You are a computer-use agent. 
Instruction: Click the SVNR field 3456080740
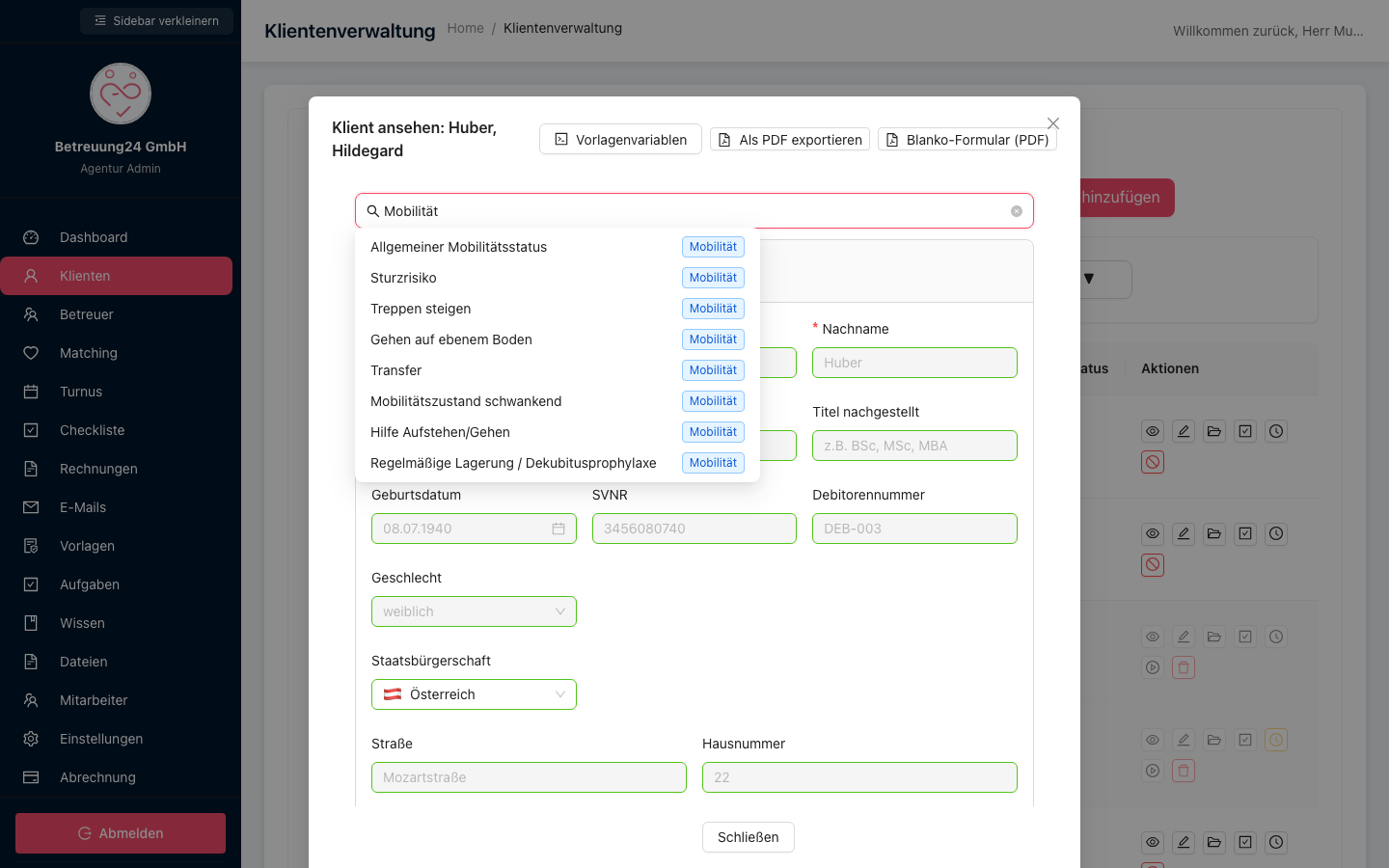click(694, 529)
